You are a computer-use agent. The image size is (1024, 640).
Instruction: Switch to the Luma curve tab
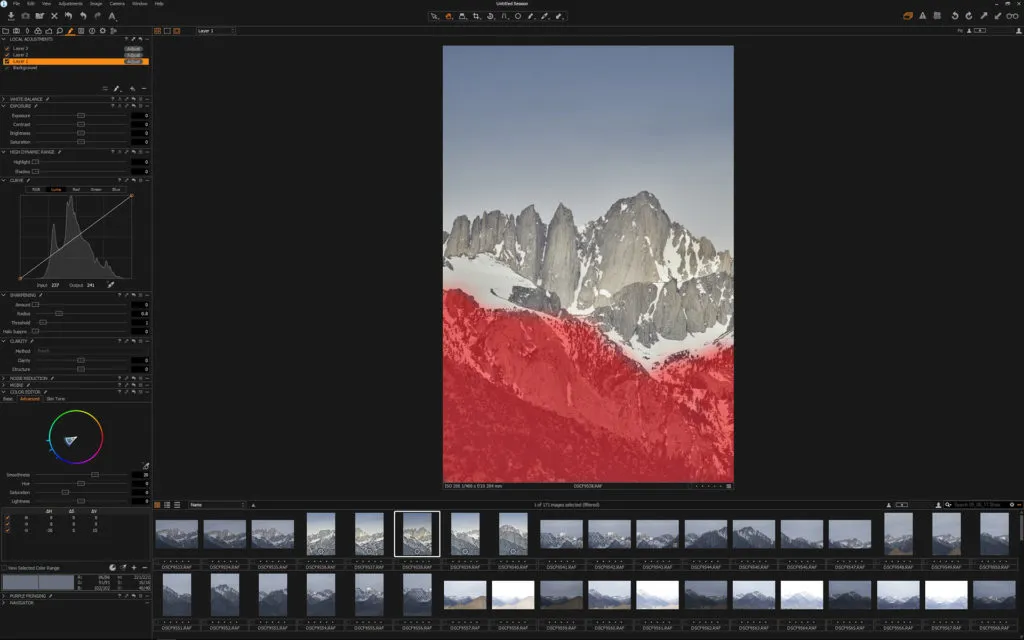click(56, 189)
